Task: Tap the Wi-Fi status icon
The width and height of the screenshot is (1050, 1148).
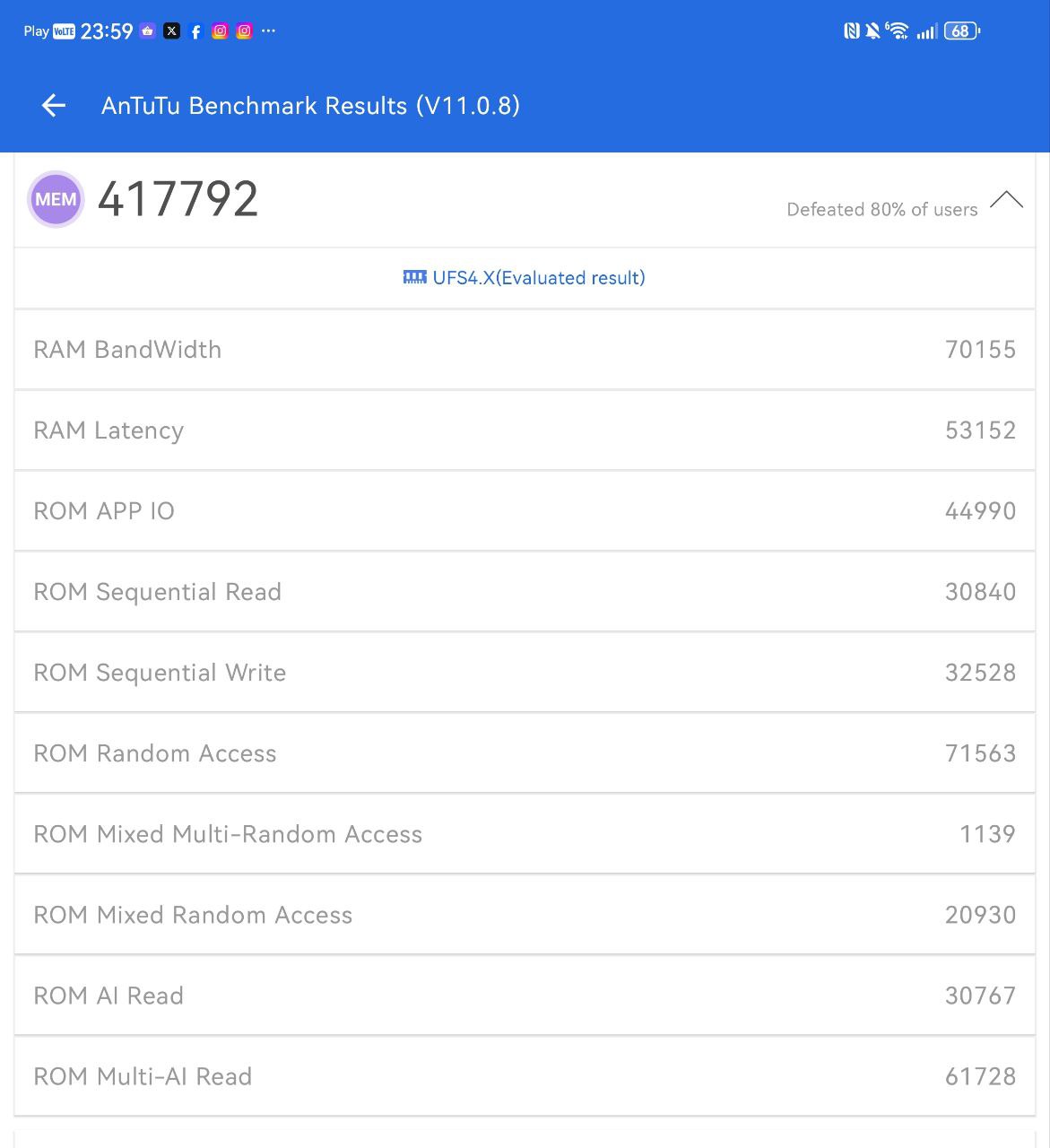Action: pos(897,31)
